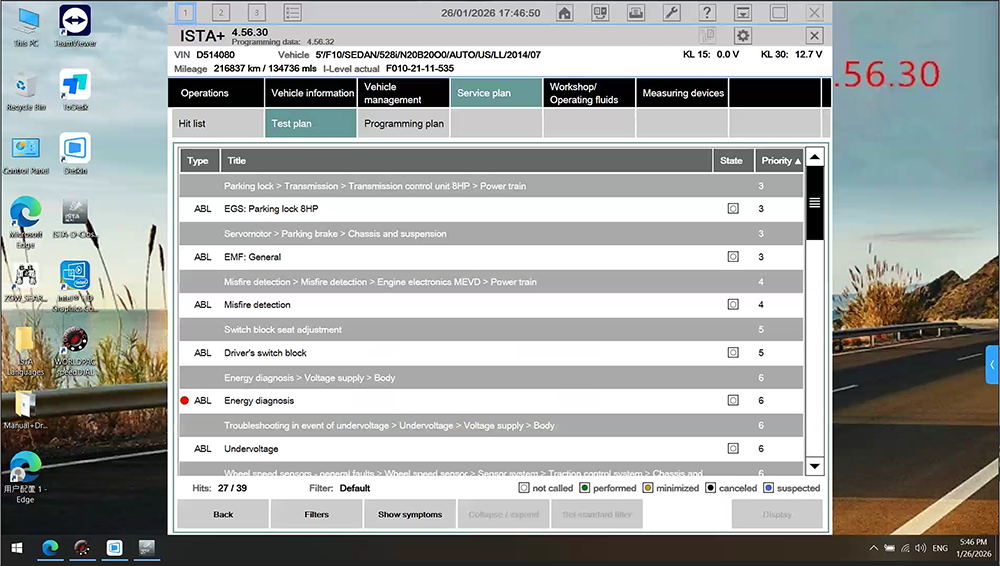
Task: Click scrollbar up arrow in test plan
Action: pos(814,157)
